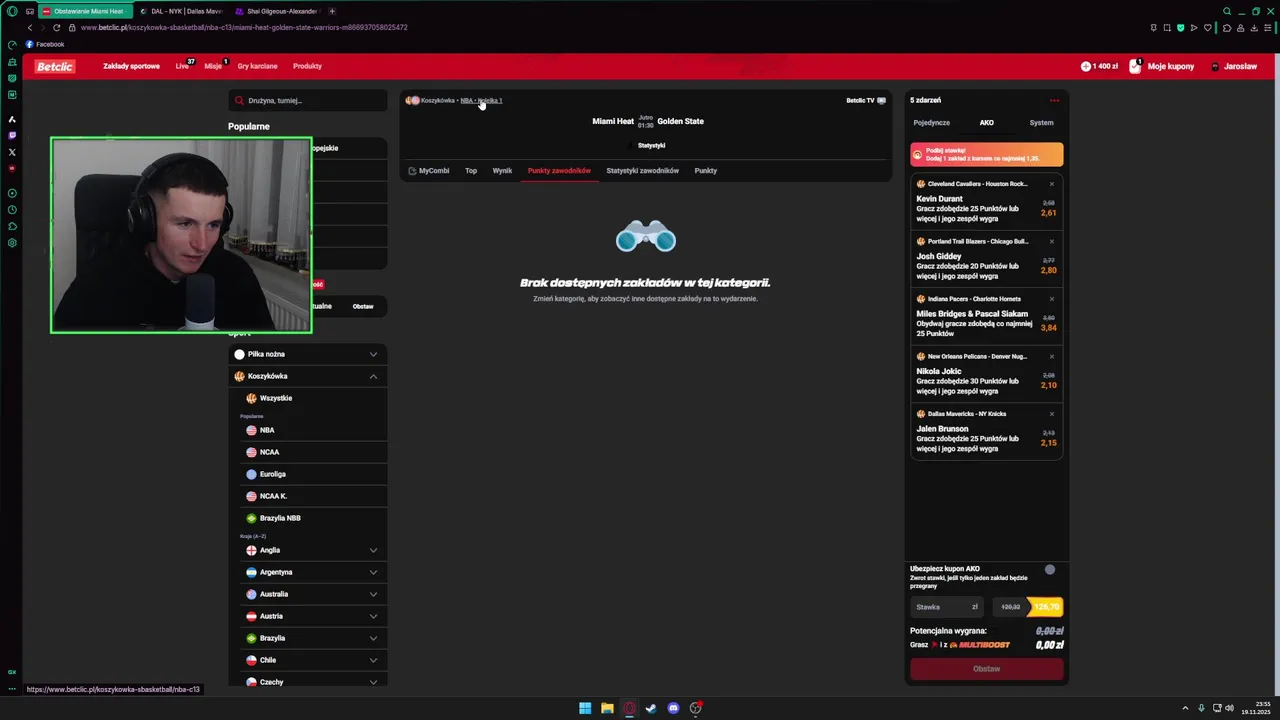Remove the Nikola Jokic bet

(x=1051, y=356)
